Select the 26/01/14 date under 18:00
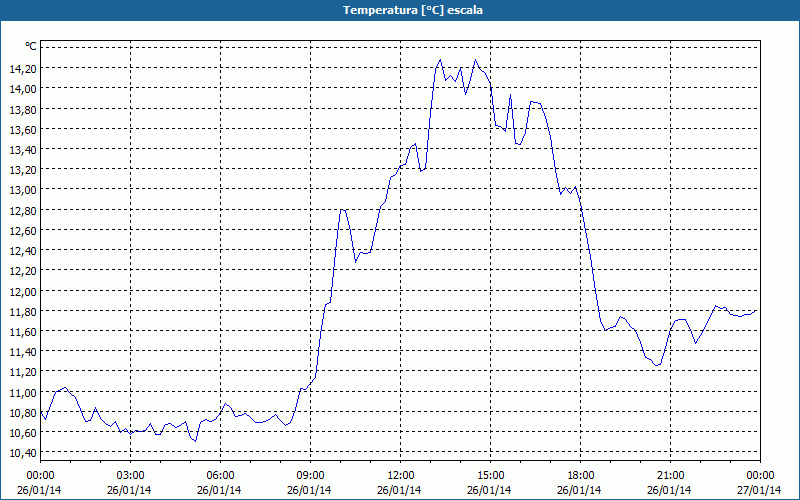The image size is (800, 500). click(580, 490)
